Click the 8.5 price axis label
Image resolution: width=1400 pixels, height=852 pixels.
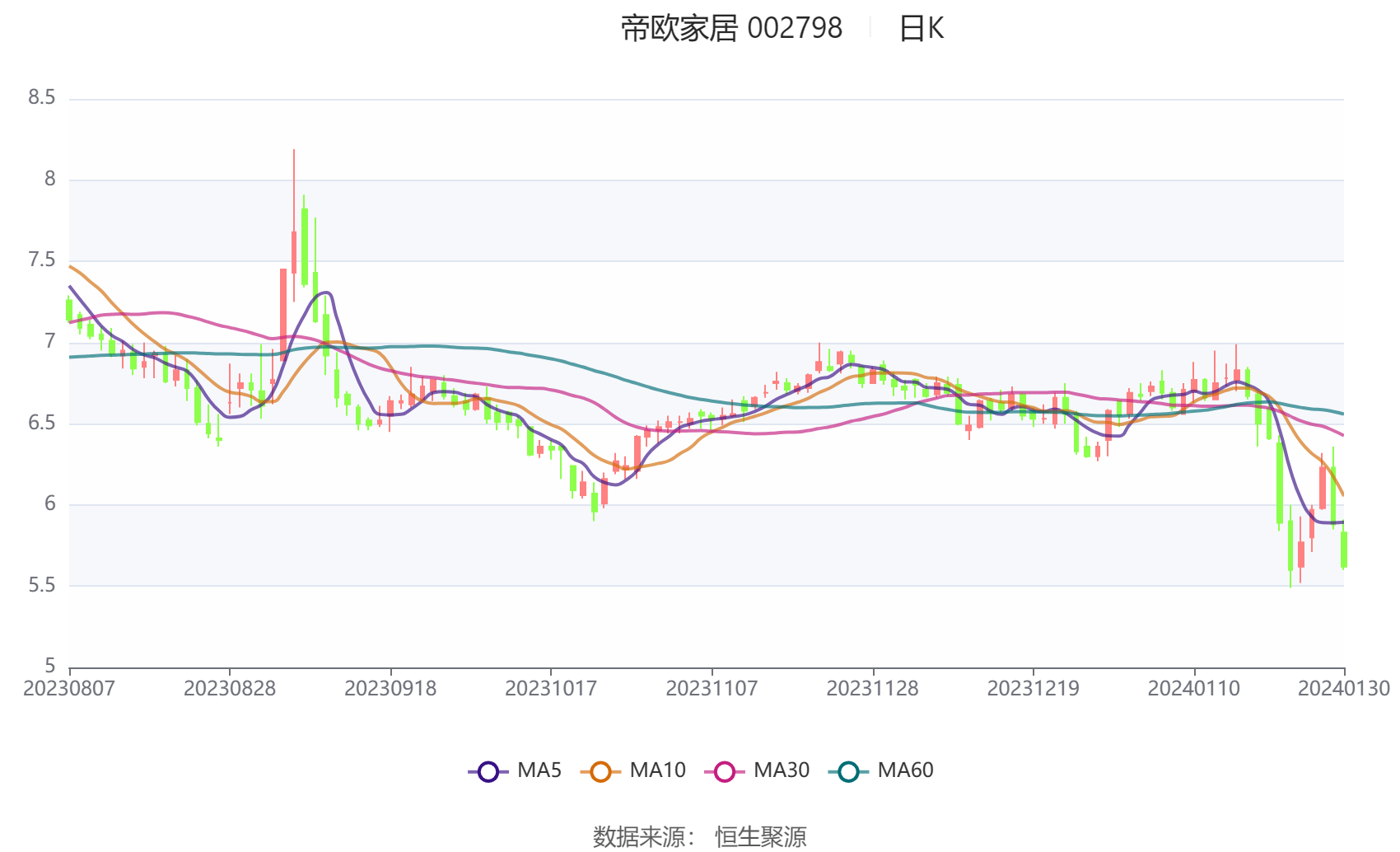[42, 98]
